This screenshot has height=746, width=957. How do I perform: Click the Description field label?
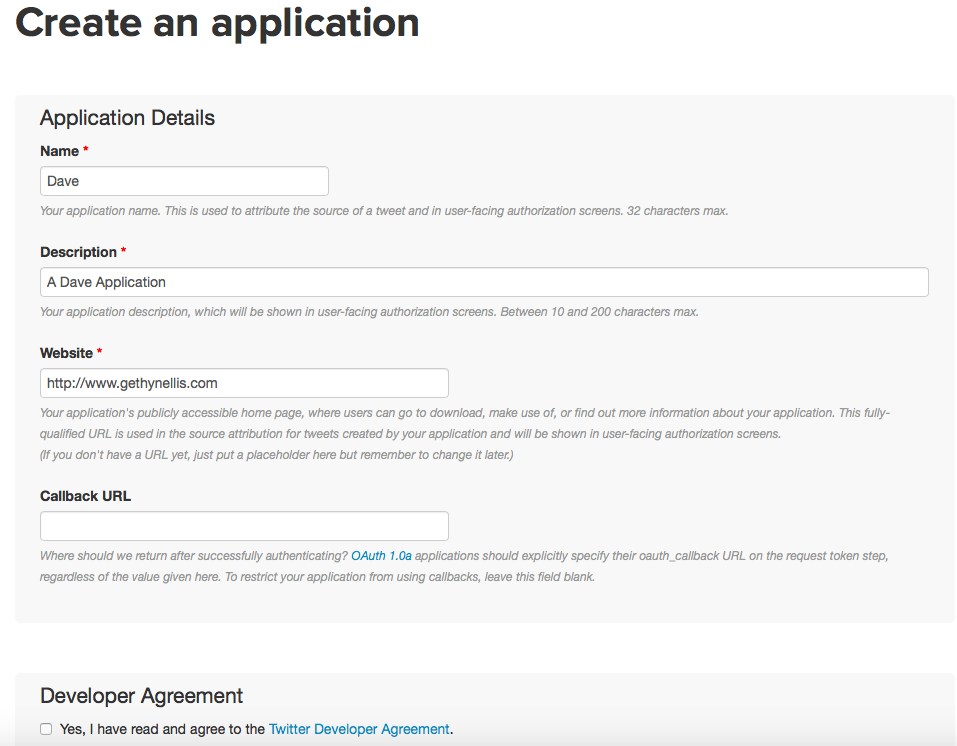(78, 252)
